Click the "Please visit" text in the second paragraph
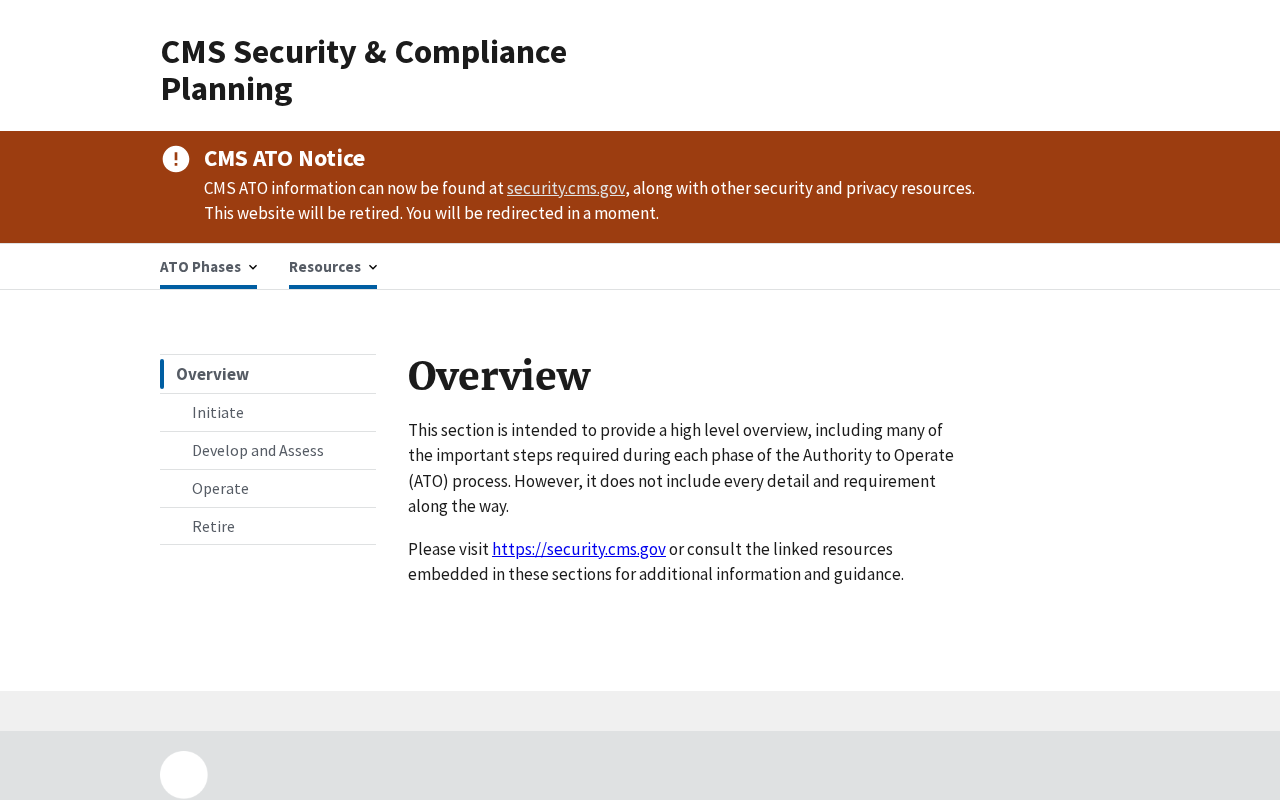Image resolution: width=1280 pixels, height=800 pixels. click(x=448, y=549)
